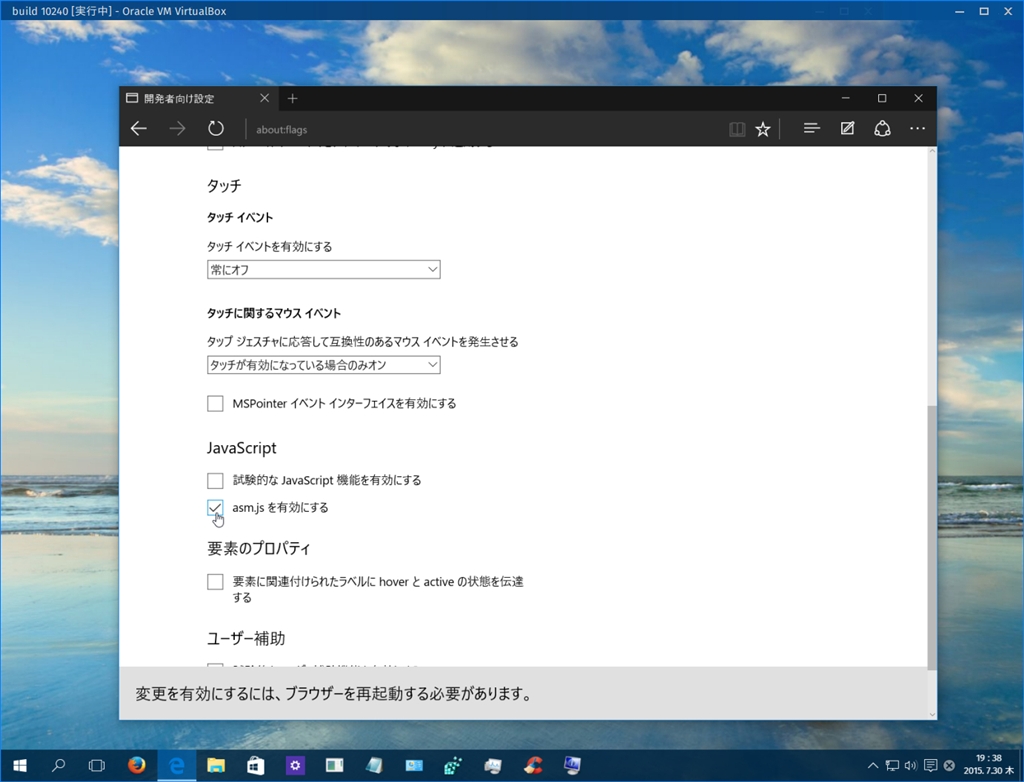Open File Explorer from taskbar

click(216, 766)
